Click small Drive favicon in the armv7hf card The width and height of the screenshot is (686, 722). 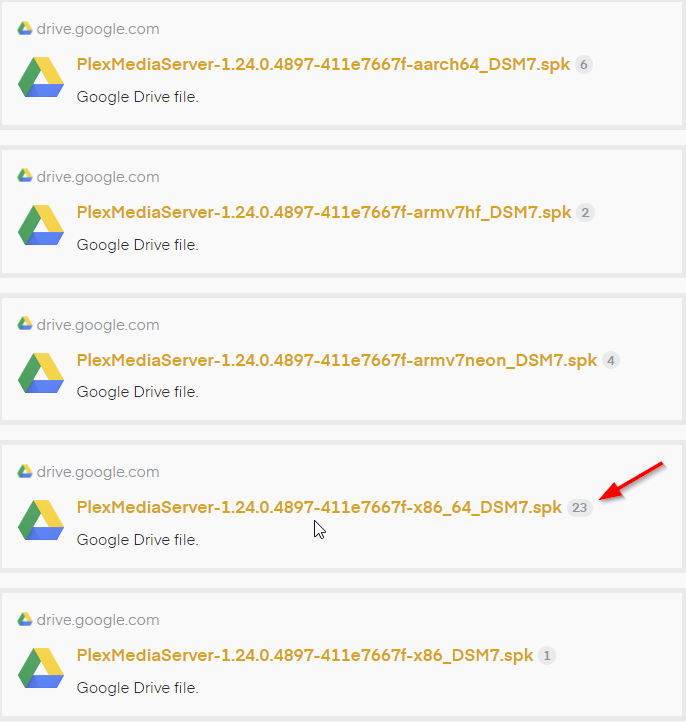coord(25,175)
